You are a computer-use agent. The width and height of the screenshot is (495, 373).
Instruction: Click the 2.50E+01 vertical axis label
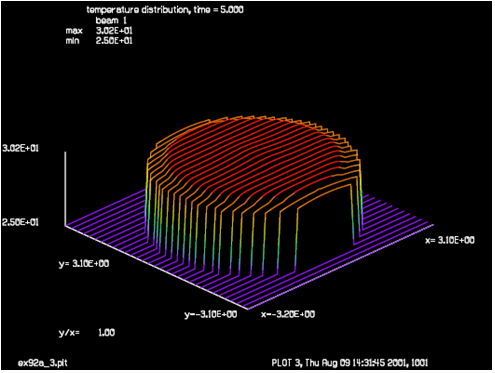tap(20, 222)
